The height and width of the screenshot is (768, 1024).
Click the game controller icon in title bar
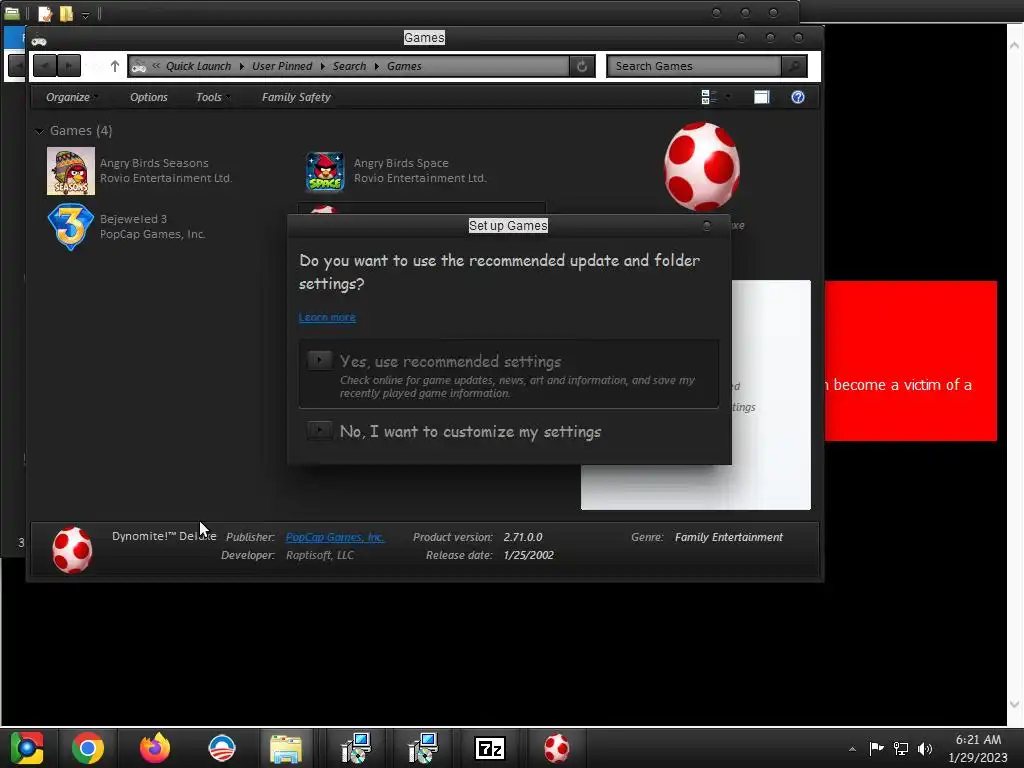pos(39,40)
